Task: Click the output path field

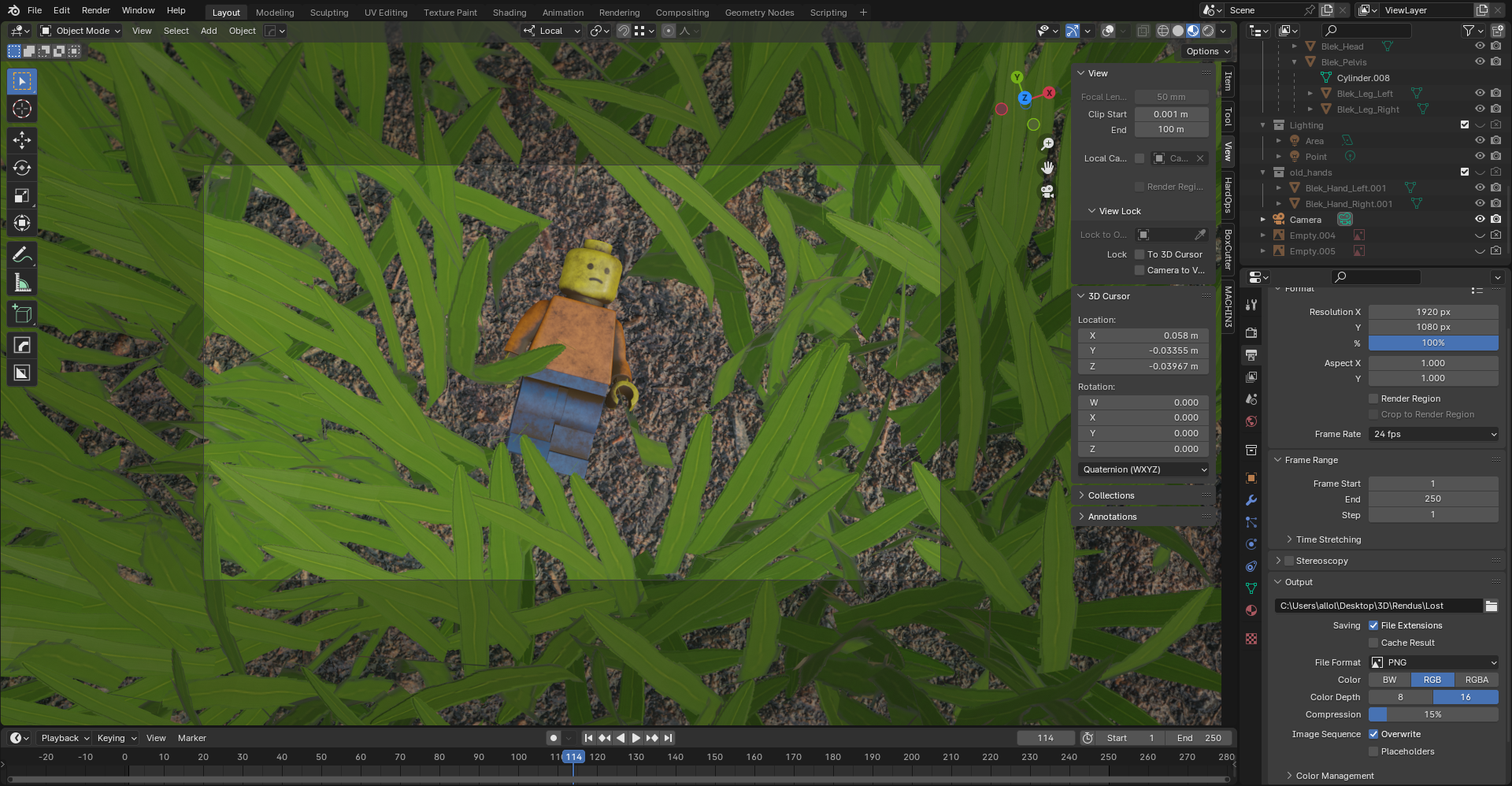Action: 1378,606
